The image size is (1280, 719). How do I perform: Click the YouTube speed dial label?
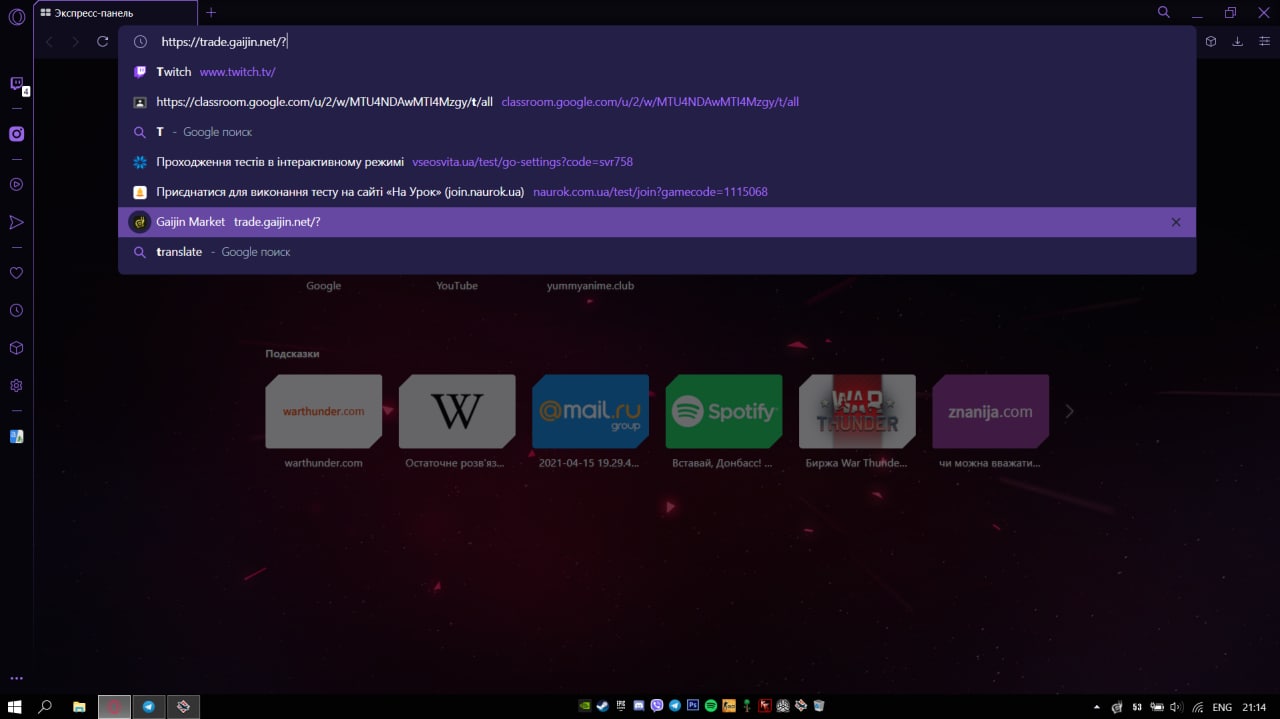click(x=457, y=286)
